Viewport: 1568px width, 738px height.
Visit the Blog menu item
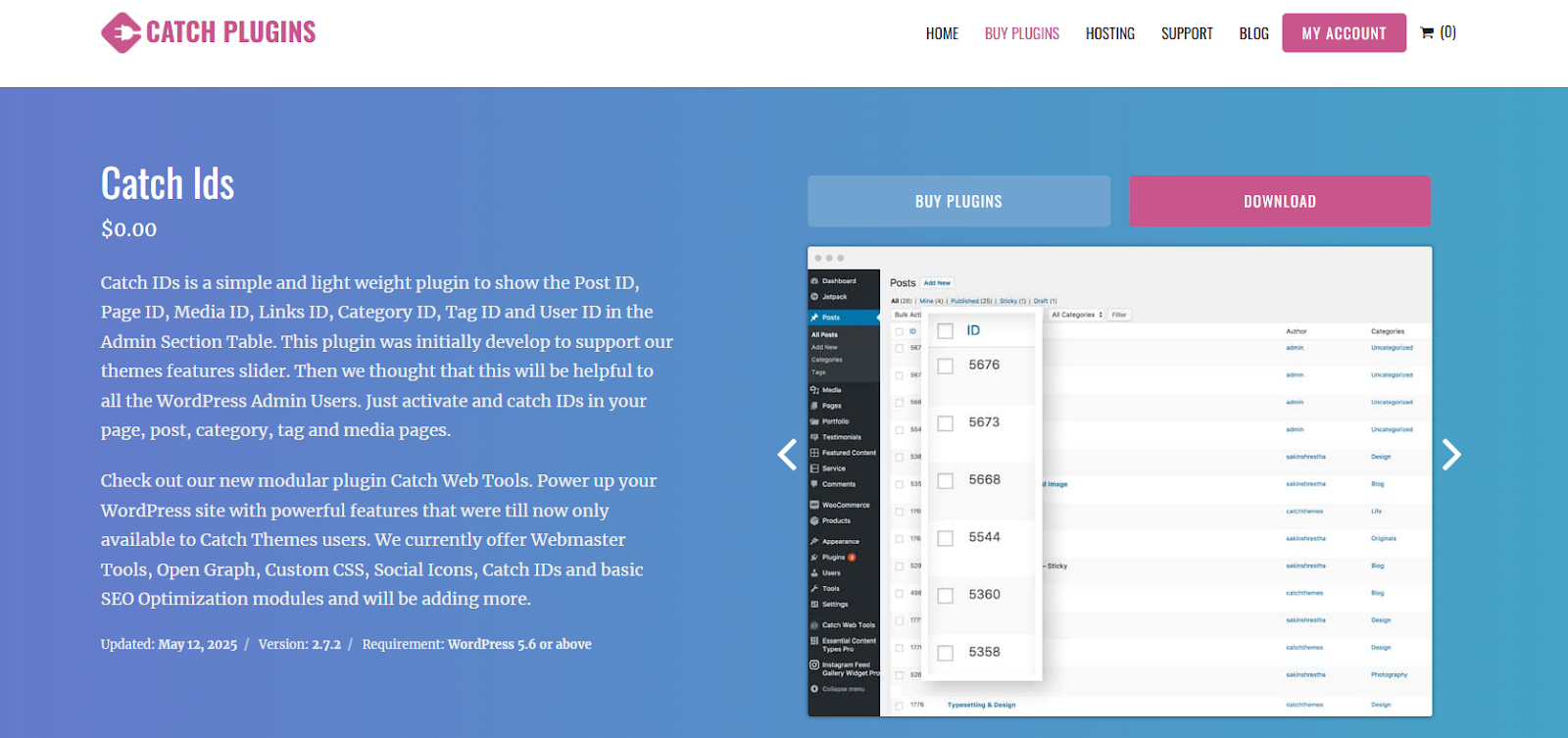pos(1253,33)
